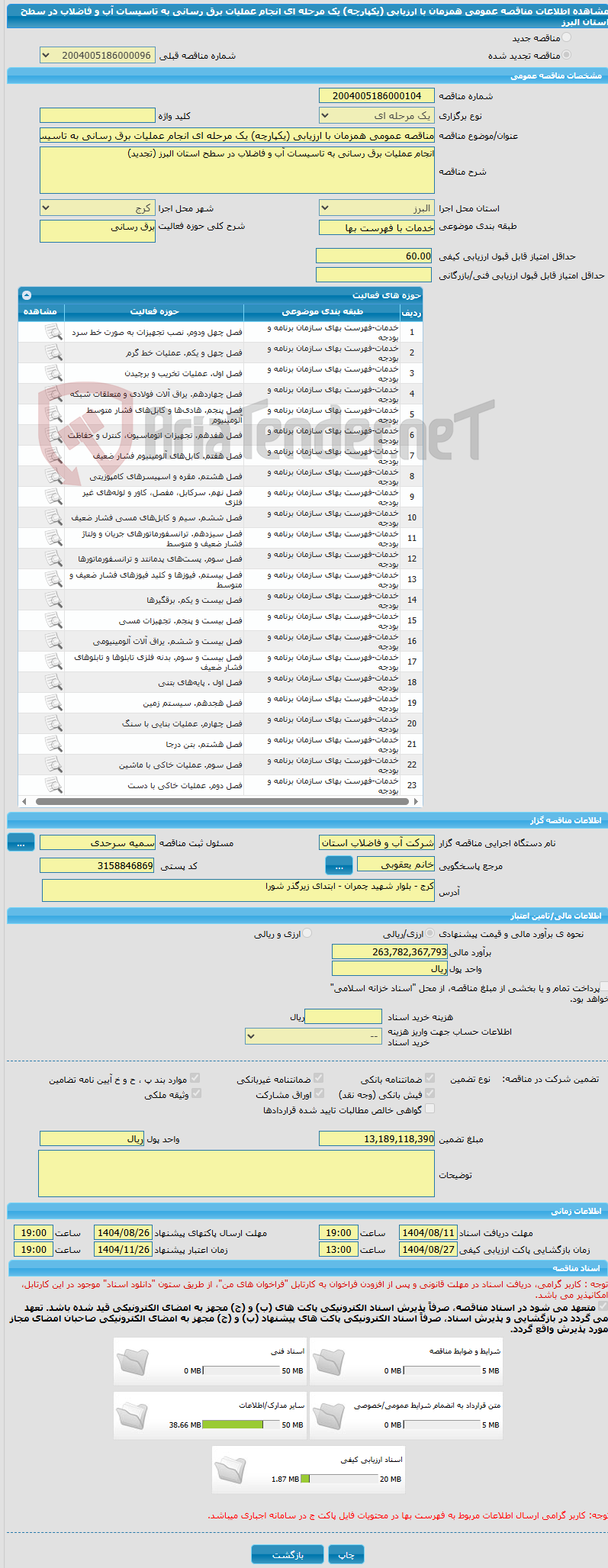The image size is (608, 1568).
Task: Open the شهر محل اجرا dropdown
Action: pos(97,208)
